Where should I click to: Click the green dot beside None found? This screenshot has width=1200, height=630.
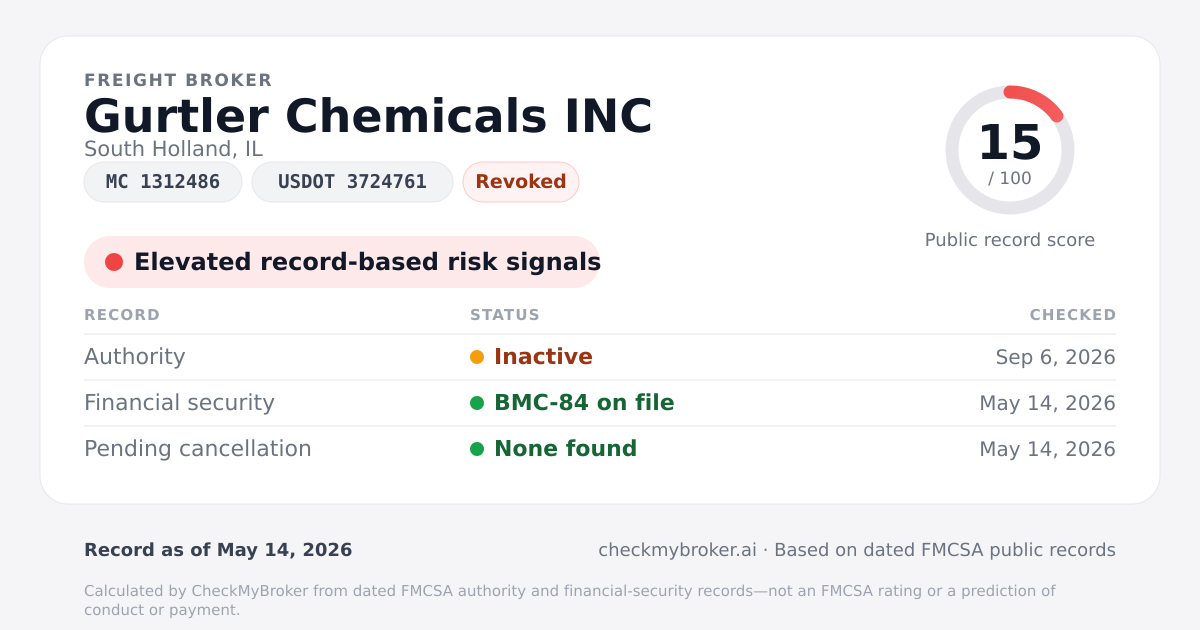477,449
